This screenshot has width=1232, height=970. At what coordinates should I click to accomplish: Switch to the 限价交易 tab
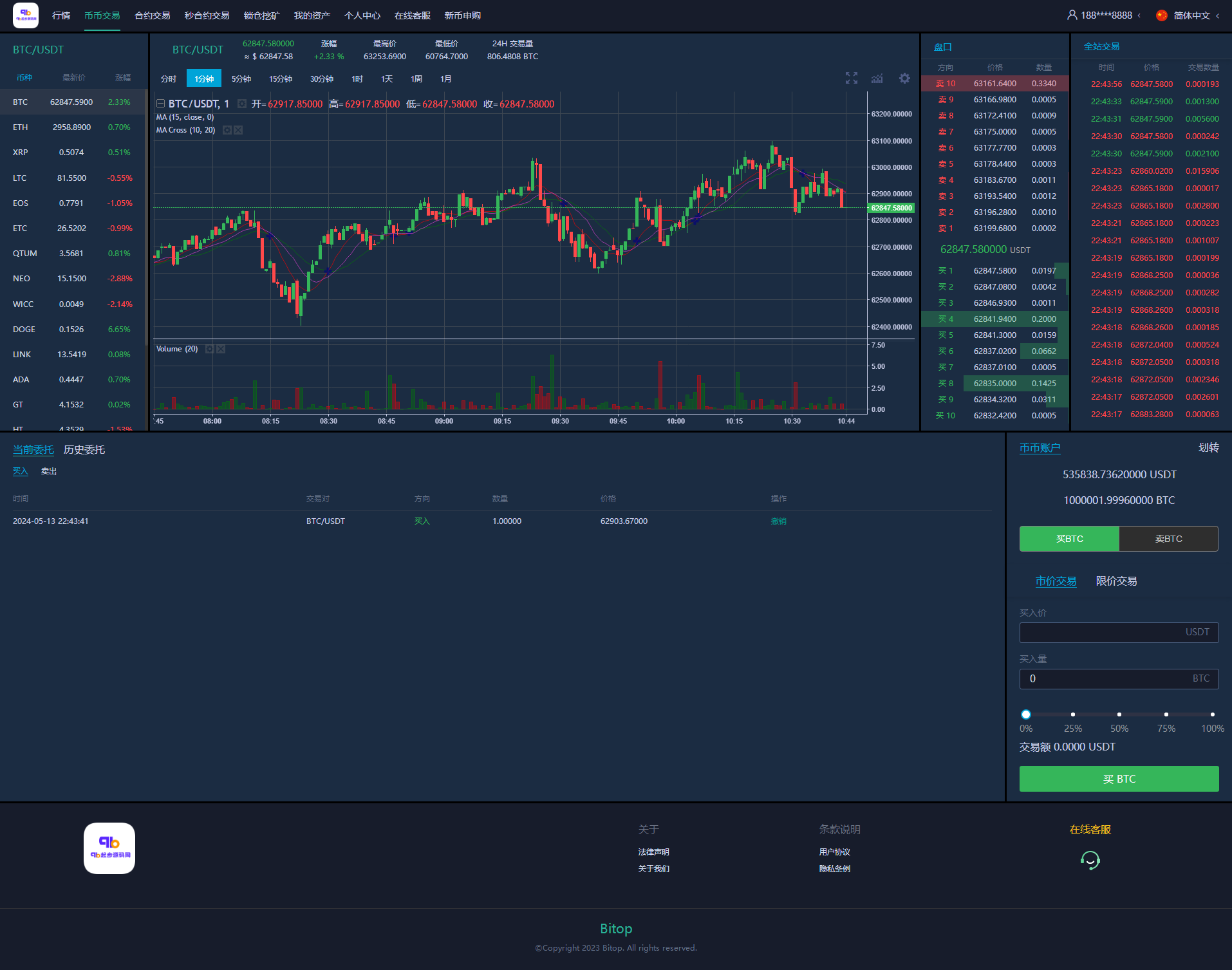[1116, 581]
